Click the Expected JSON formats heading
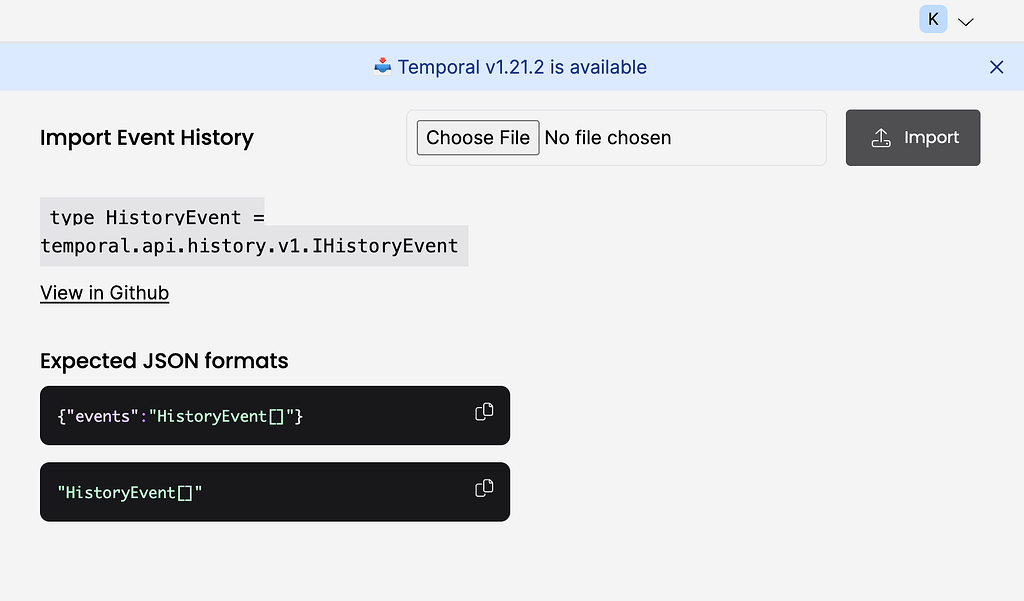Viewport: 1024px width, 601px height. pos(164,361)
